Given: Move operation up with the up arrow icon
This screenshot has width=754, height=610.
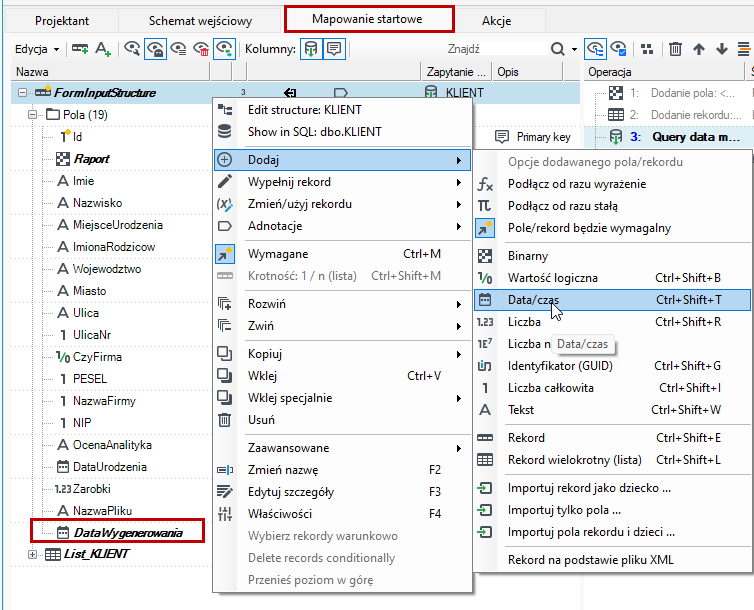Looking at the screenshot, I should (x=699, y=49).
